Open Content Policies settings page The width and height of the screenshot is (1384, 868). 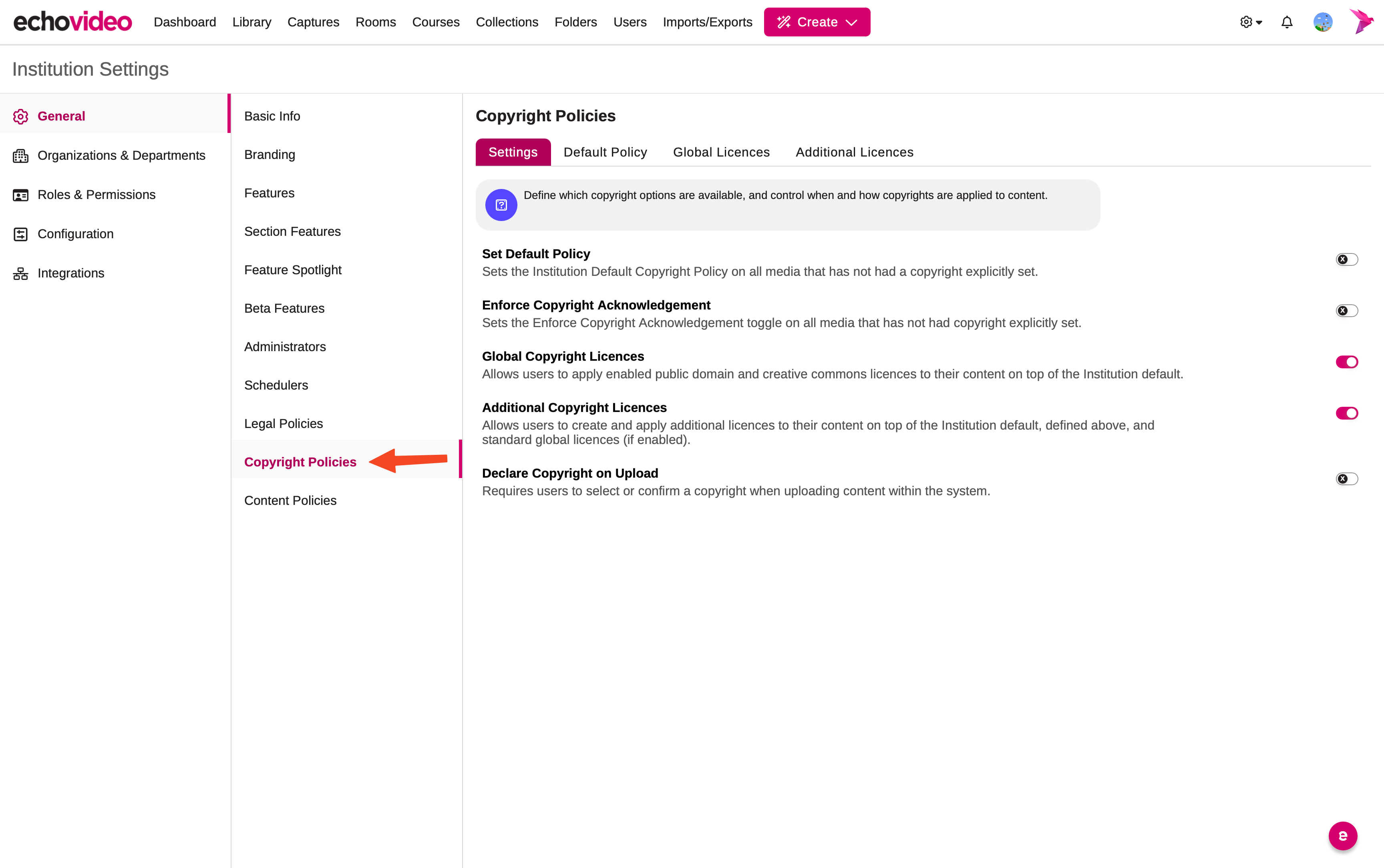tap(346, 500)
